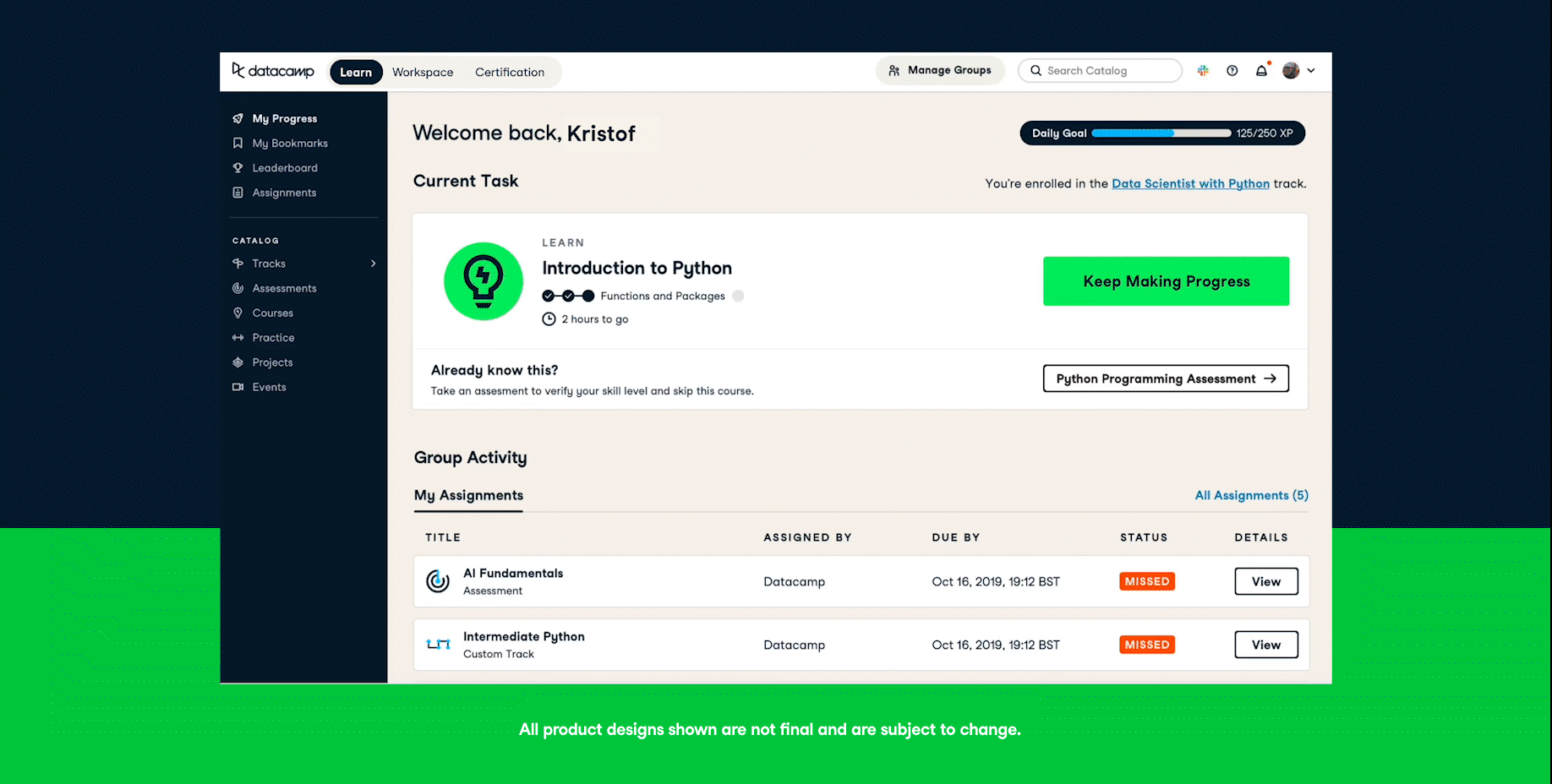The width and height of the screenshot is (1552, 784).
Task: Click MISSED badge for Intermediate Python
Action: 1147,645
